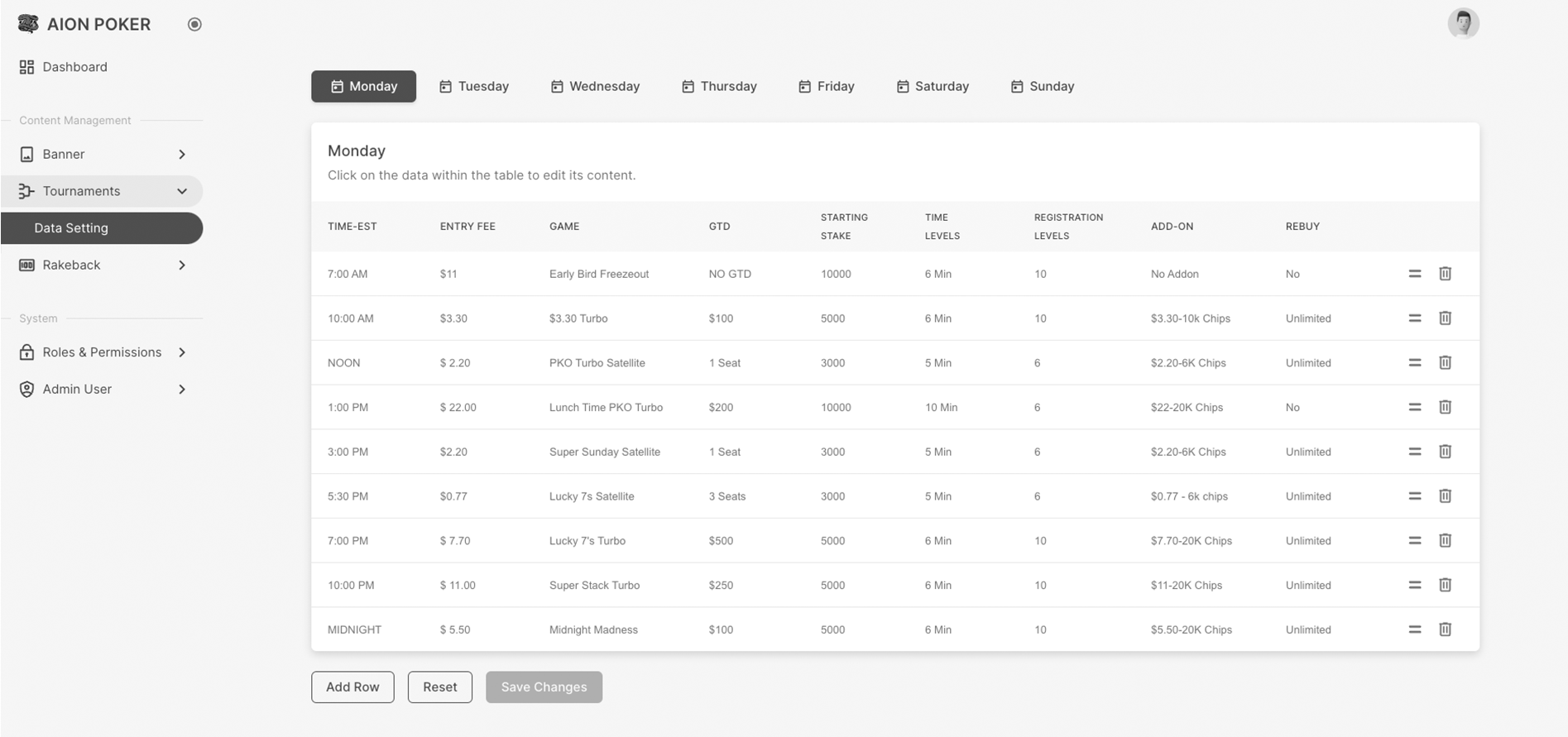Click the Add Row button
The width and height of the screenshot is (1568, 737).
click(352, 687)
